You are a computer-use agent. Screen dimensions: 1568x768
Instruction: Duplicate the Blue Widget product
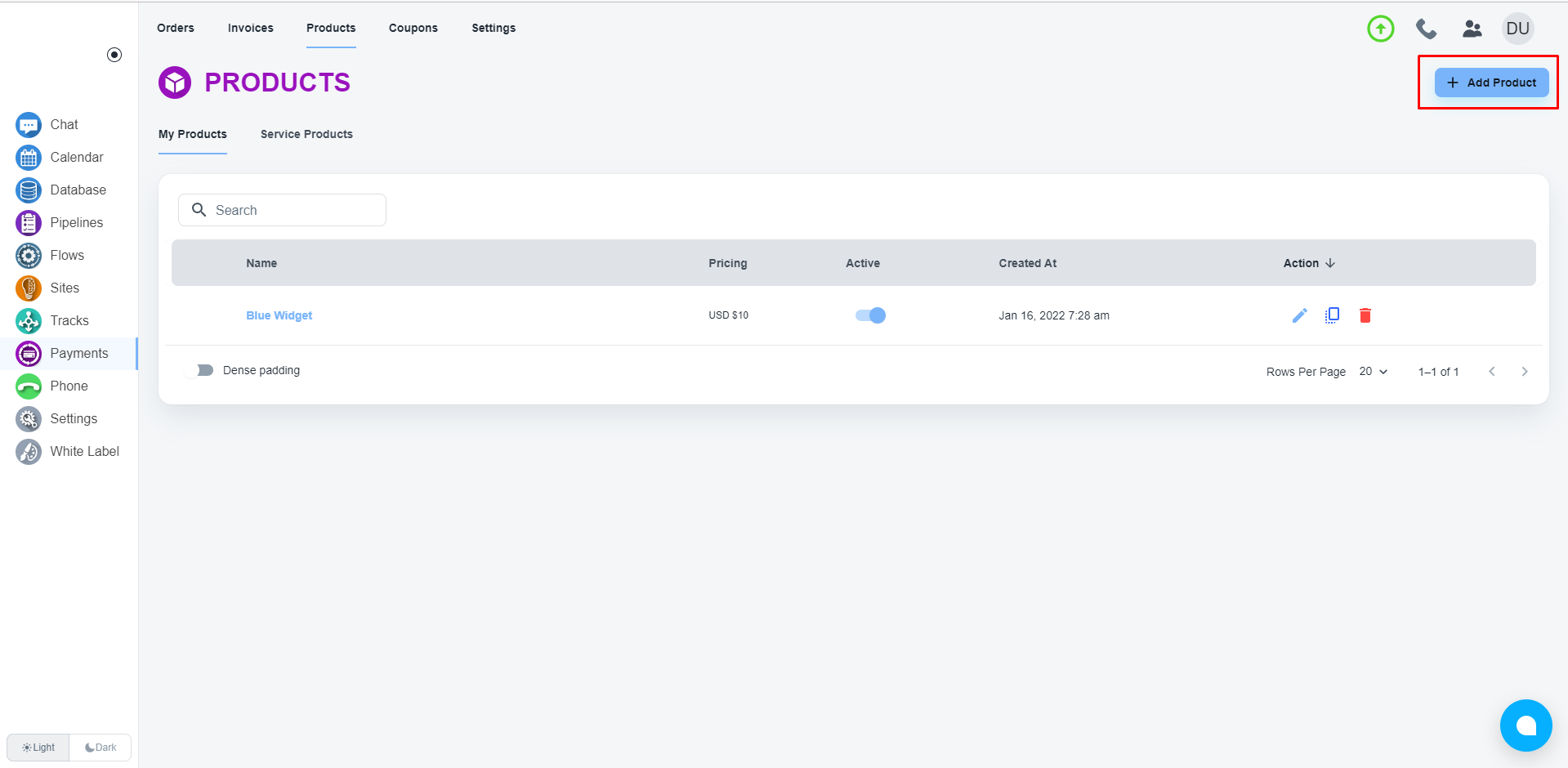pos(1332,315)
